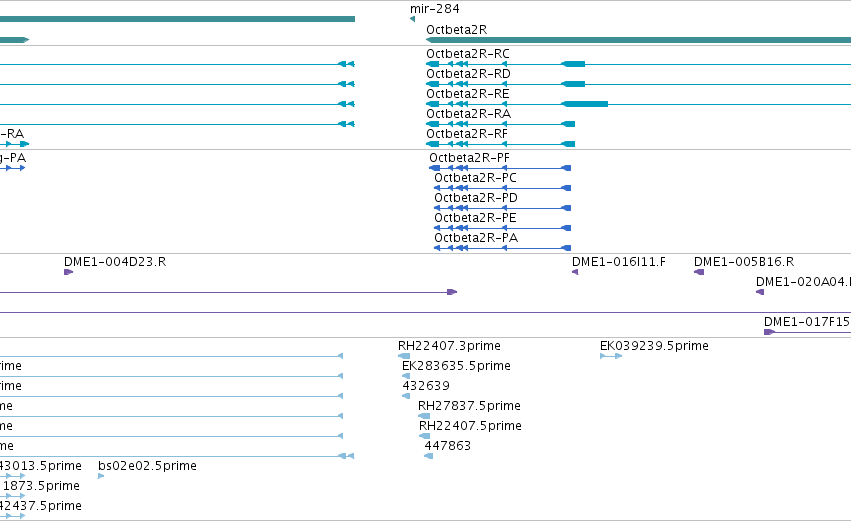
Task: Click the EK283635.5prime feature glyph
Action: [x=406, y=376]
